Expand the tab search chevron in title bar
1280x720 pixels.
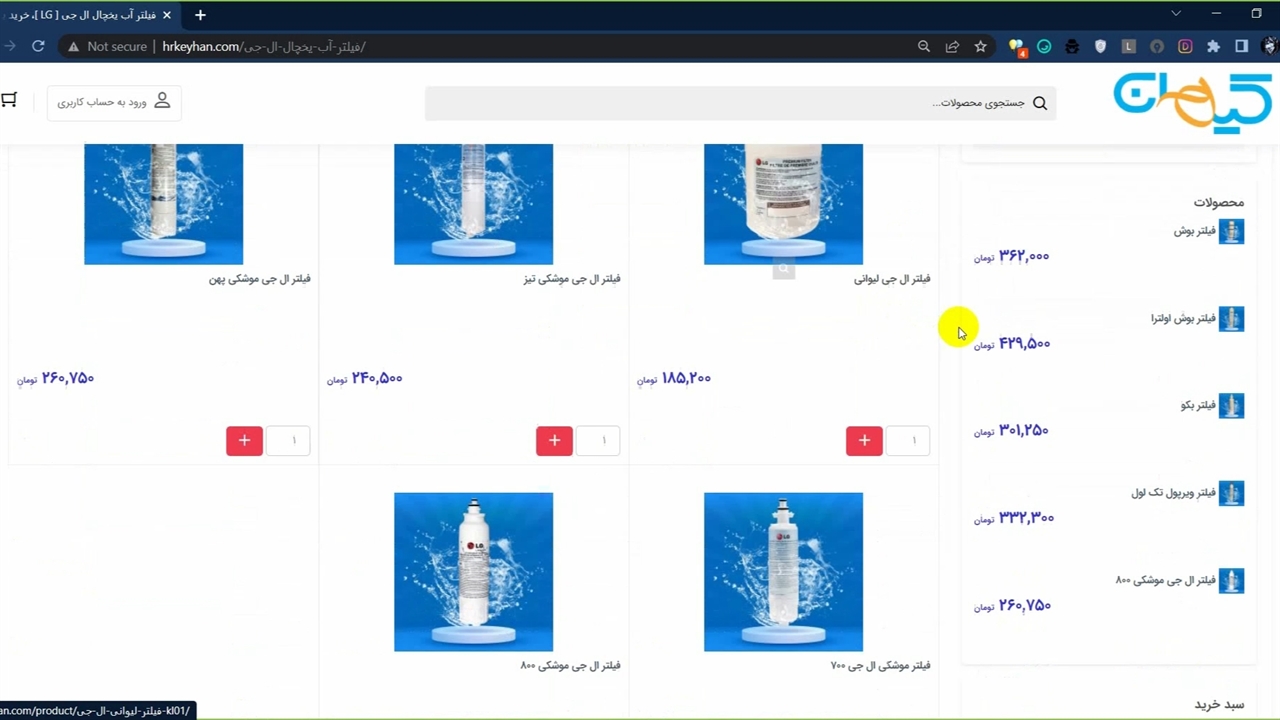(x=1176, y=14)
